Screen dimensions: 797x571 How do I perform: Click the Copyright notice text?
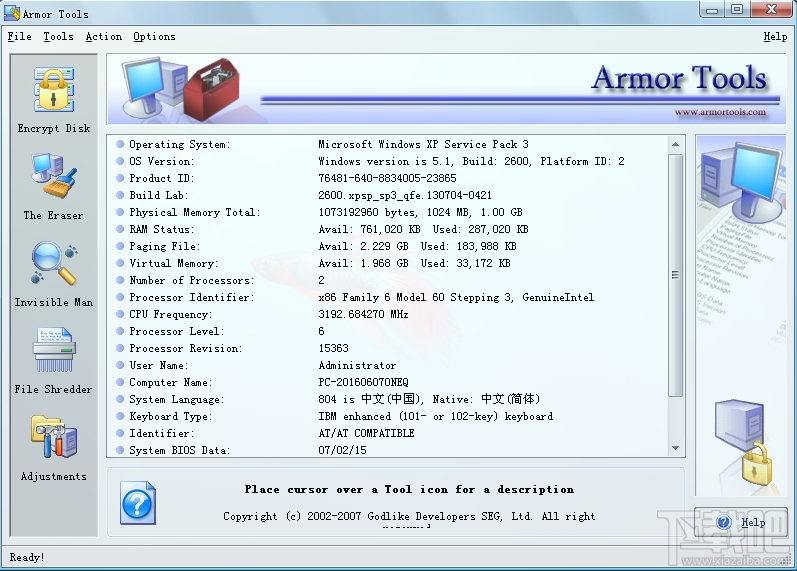click(x=409, y=517)
